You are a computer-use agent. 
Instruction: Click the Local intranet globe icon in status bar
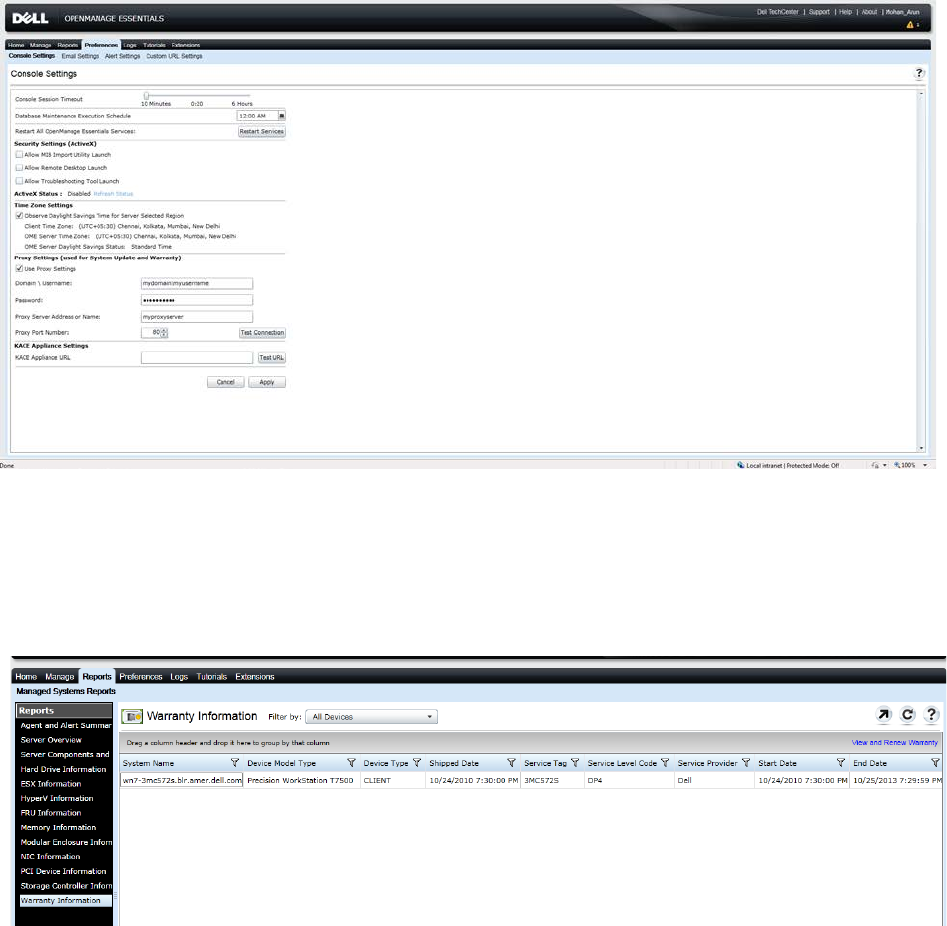click(740, 465)
